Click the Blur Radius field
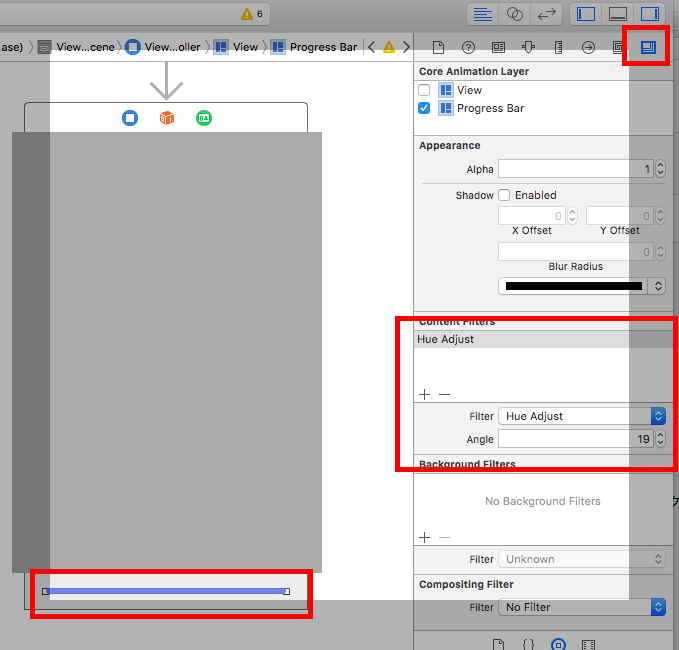The image size is (679, 650). click(x=576, y=252)
